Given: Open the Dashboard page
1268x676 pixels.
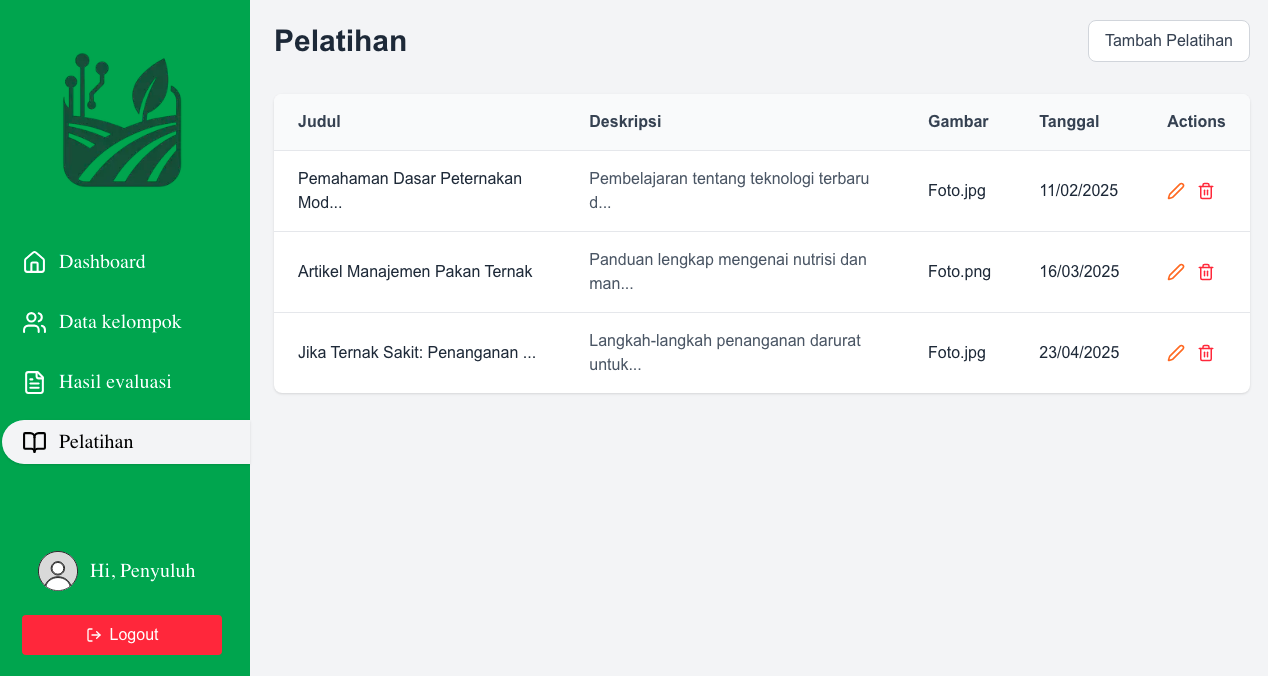Looking at the screenshot, I should click(101, 262).
